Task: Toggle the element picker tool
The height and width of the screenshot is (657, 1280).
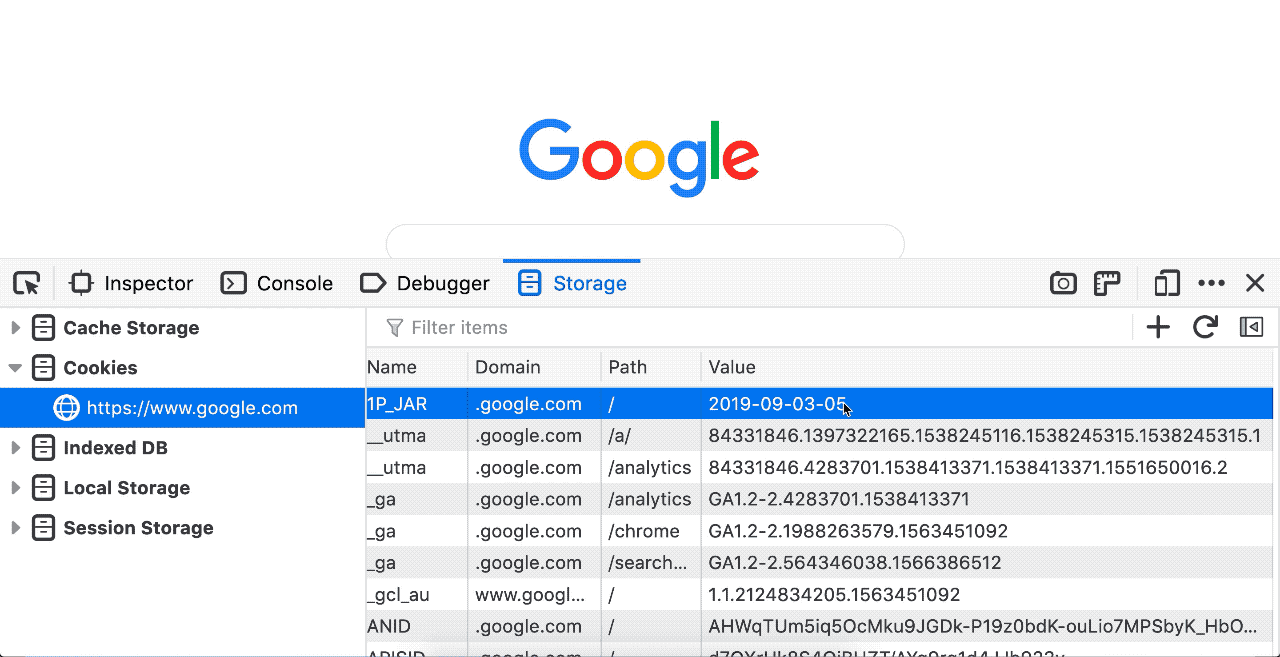Action: [x=27, y=283]
